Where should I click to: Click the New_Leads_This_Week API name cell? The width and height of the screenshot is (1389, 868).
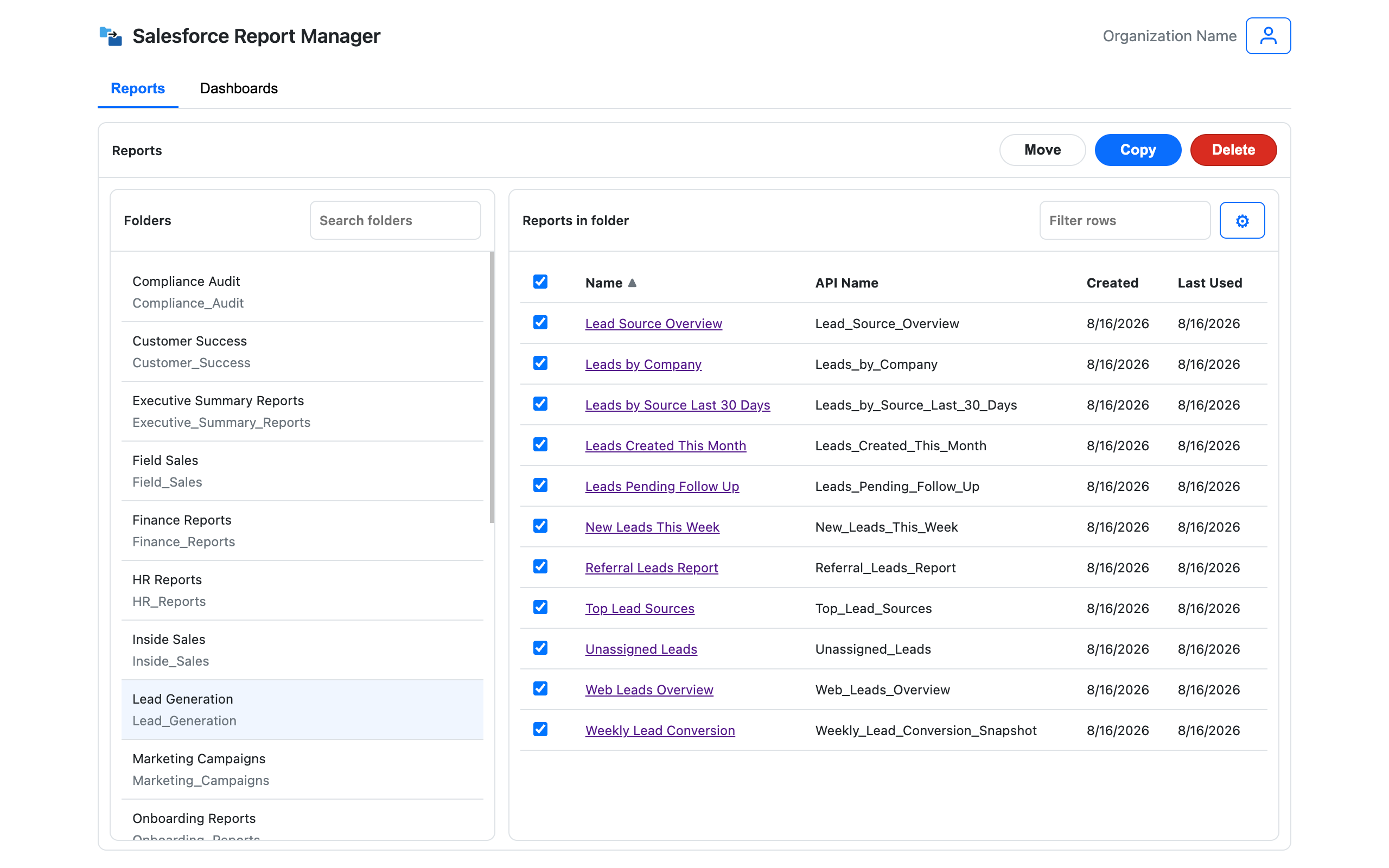coord(886,527)
